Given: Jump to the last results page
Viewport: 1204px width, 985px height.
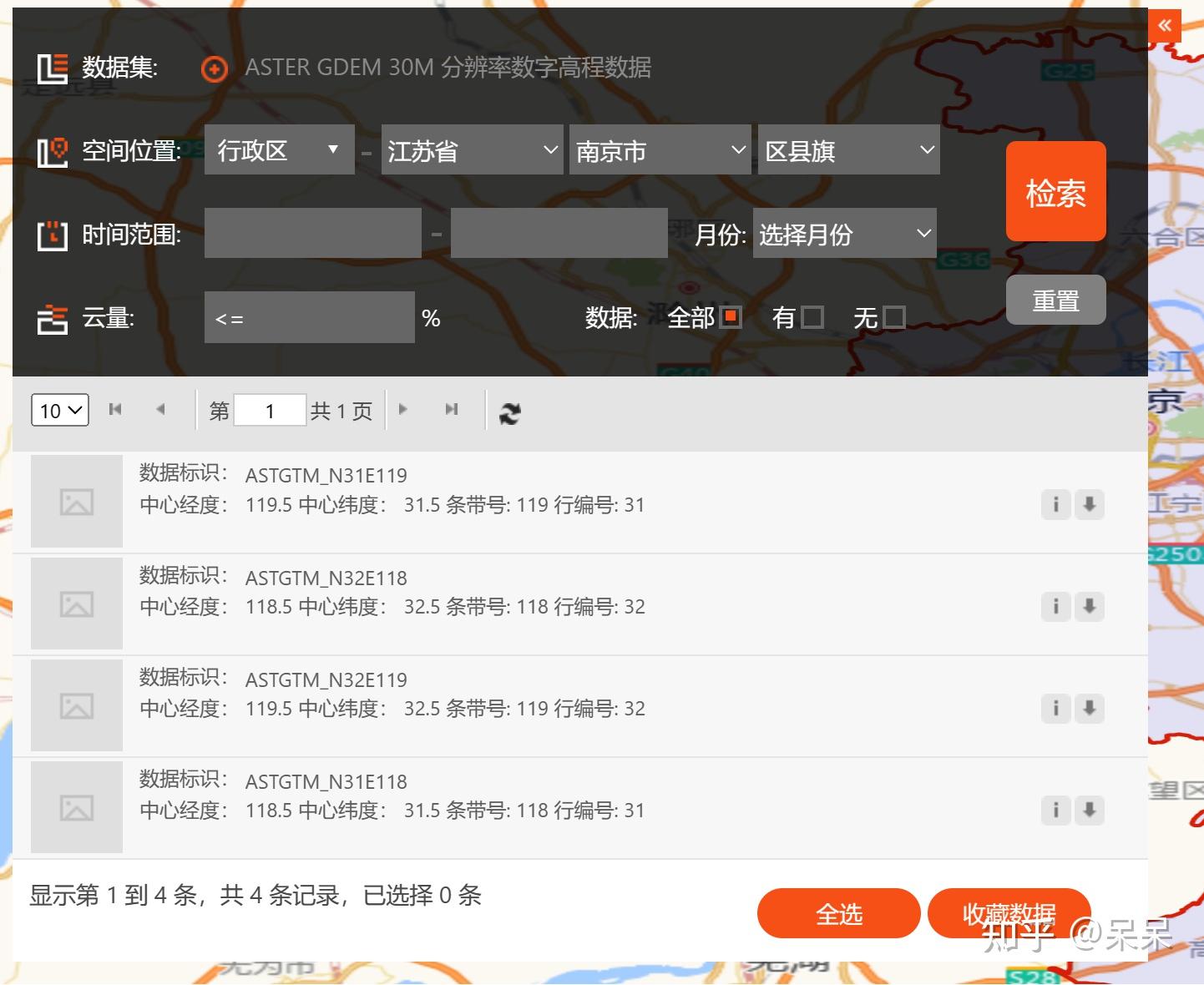Looking at the screenshot, I should pyautogui.click(x=452, y=409).
